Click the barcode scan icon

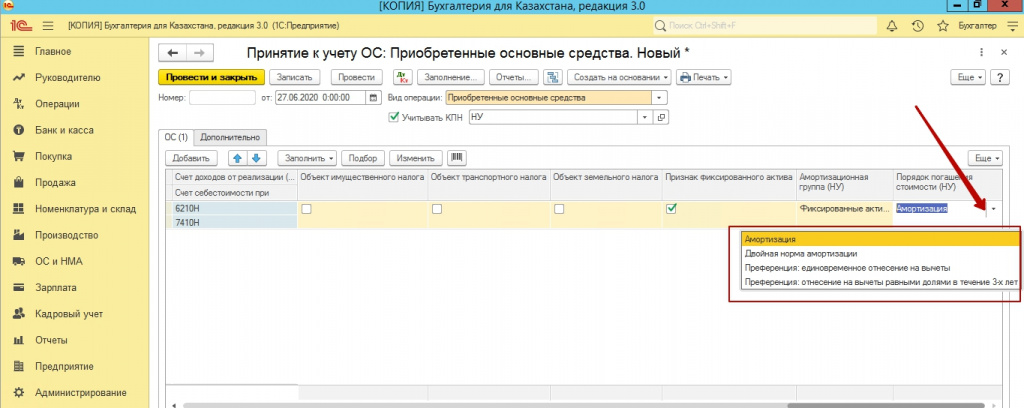point(456,158)
